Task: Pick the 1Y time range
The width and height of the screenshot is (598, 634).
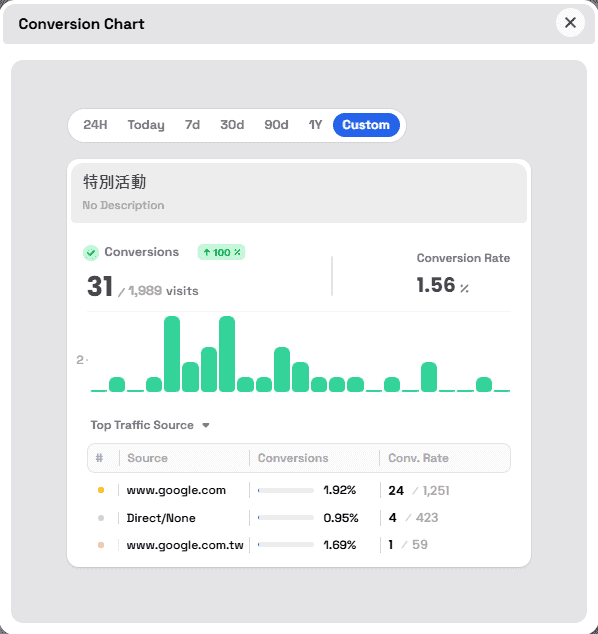Action: coord(315,125)
